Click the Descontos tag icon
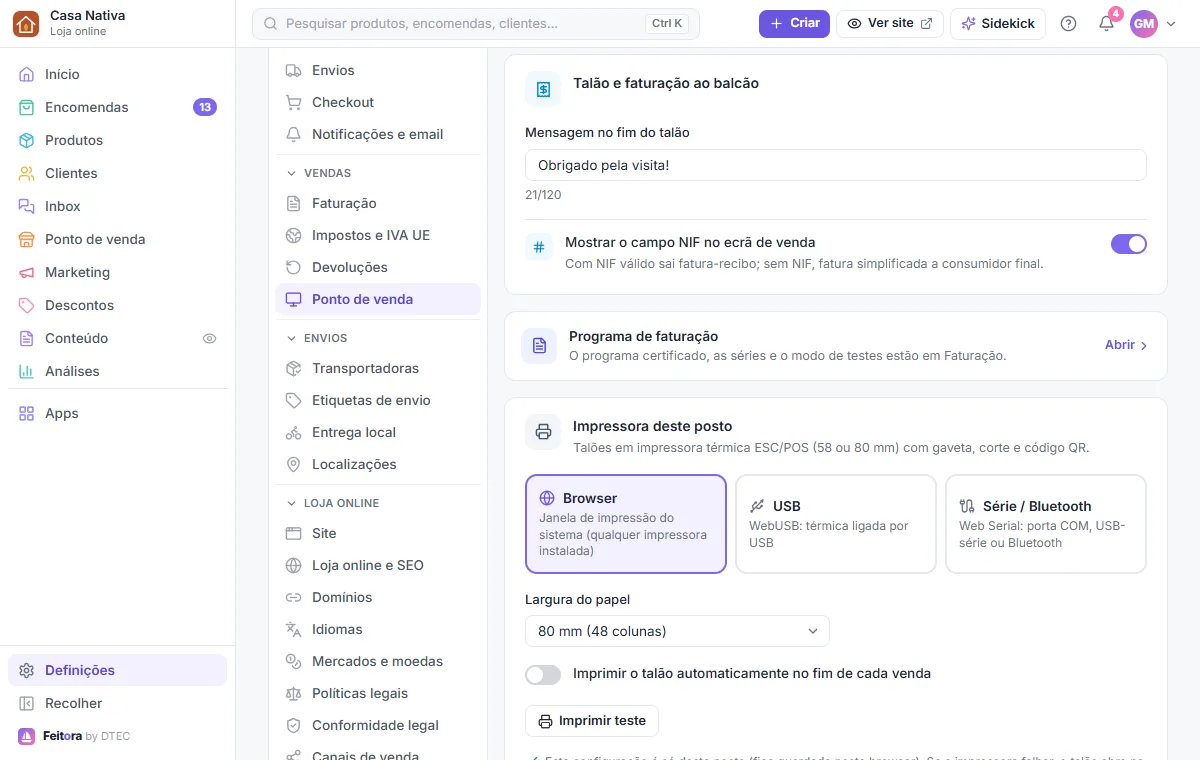This screenshot has height=760, width=1200. tap(27, 305)
